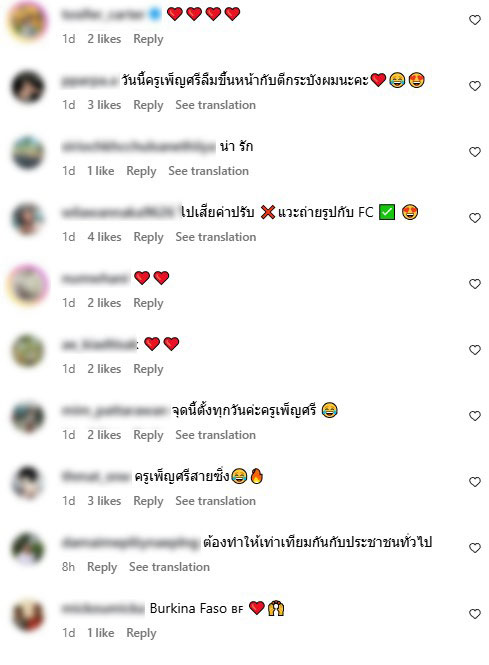This screenshot has height=665, width=489.
Task: View the 4 likes on FC comment
Action: coord(104,237)
